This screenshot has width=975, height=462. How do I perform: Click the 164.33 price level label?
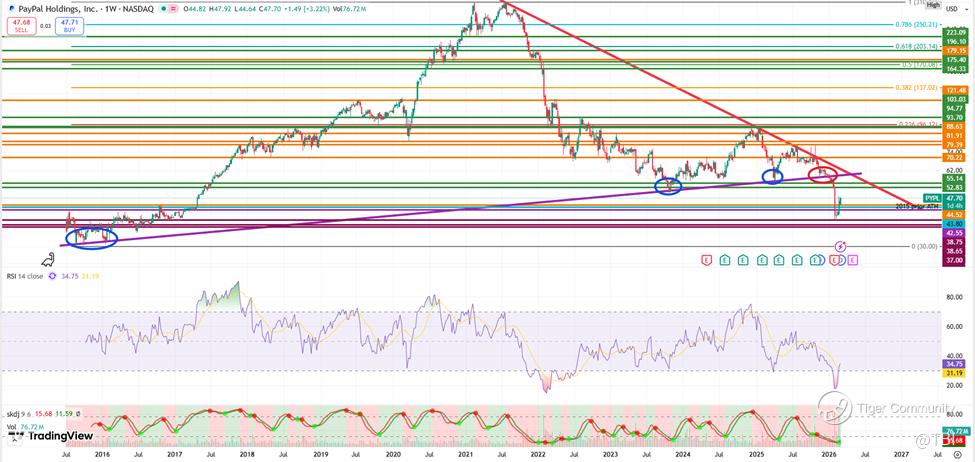tap(955, 68)
